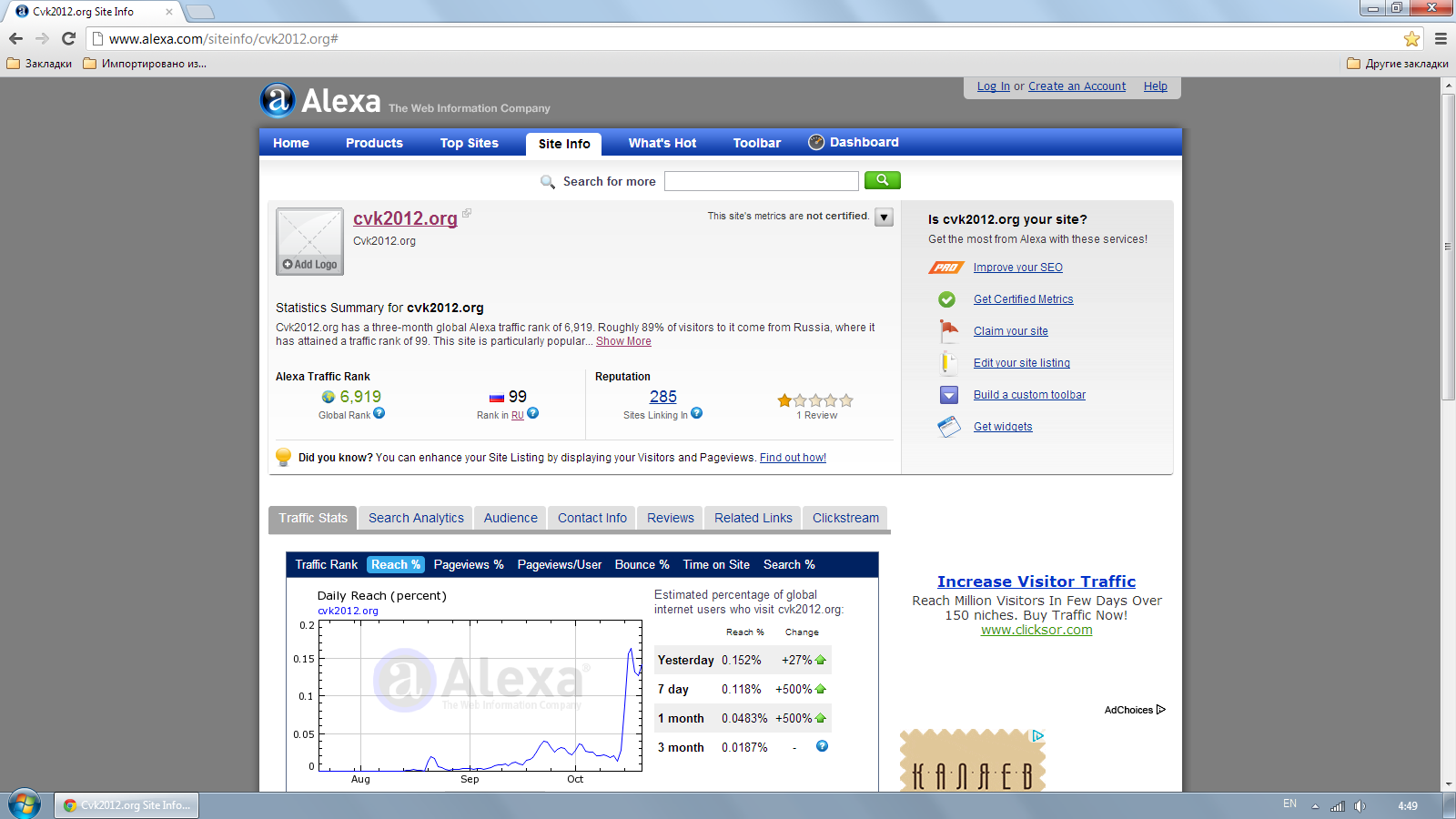Click the Add Logo placeholder thumbnail
Image resolution: width=1456 pixels, height=819 pixels.
(309, 241)
